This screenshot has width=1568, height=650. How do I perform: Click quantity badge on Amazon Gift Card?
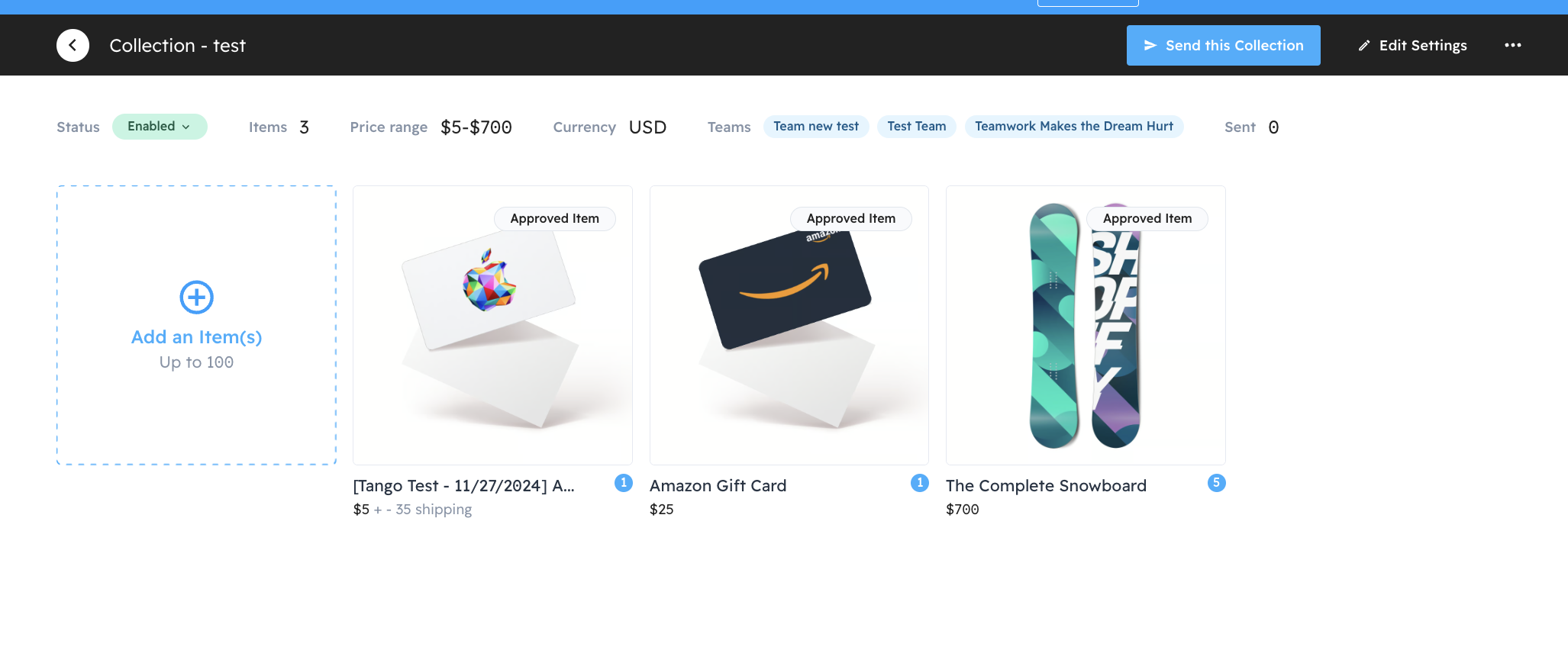[920, 483]
